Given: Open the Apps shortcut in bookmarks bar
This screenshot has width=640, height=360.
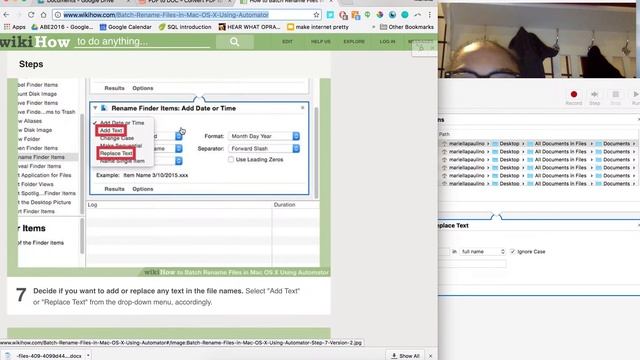Looking at the screenshot, I should (x=15, y=27).
